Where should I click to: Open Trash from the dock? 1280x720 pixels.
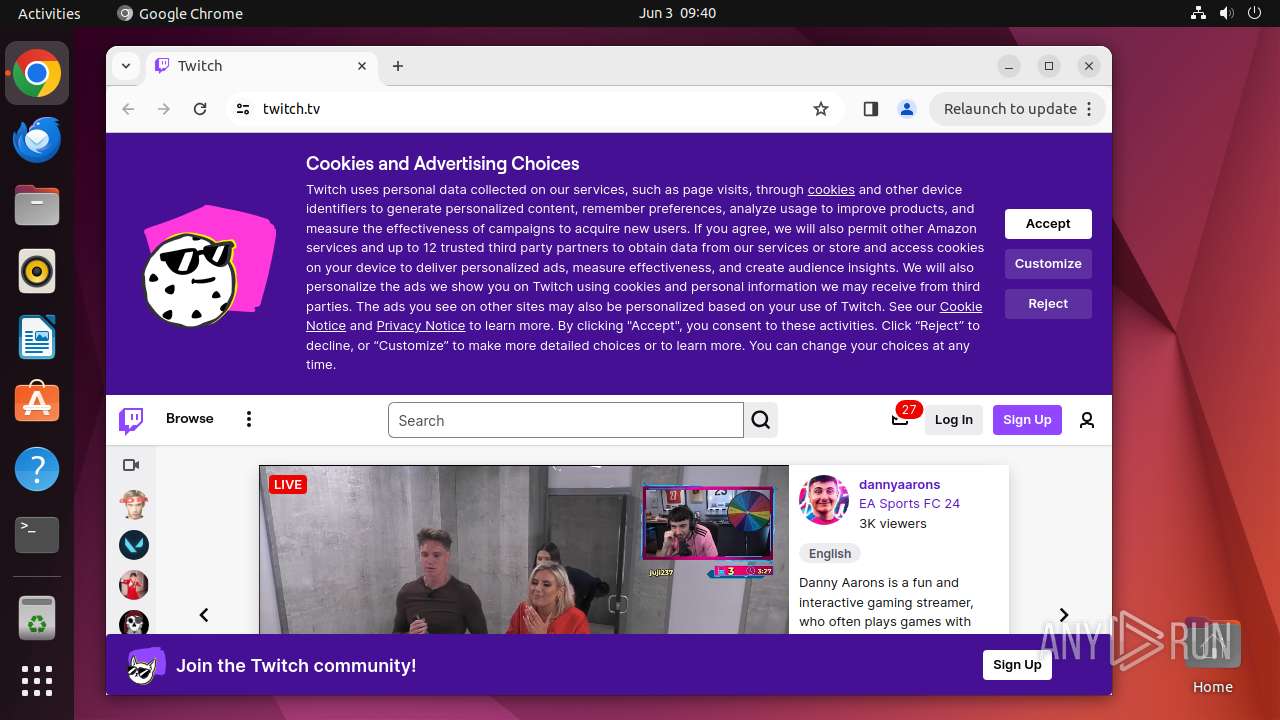[37, 619]
